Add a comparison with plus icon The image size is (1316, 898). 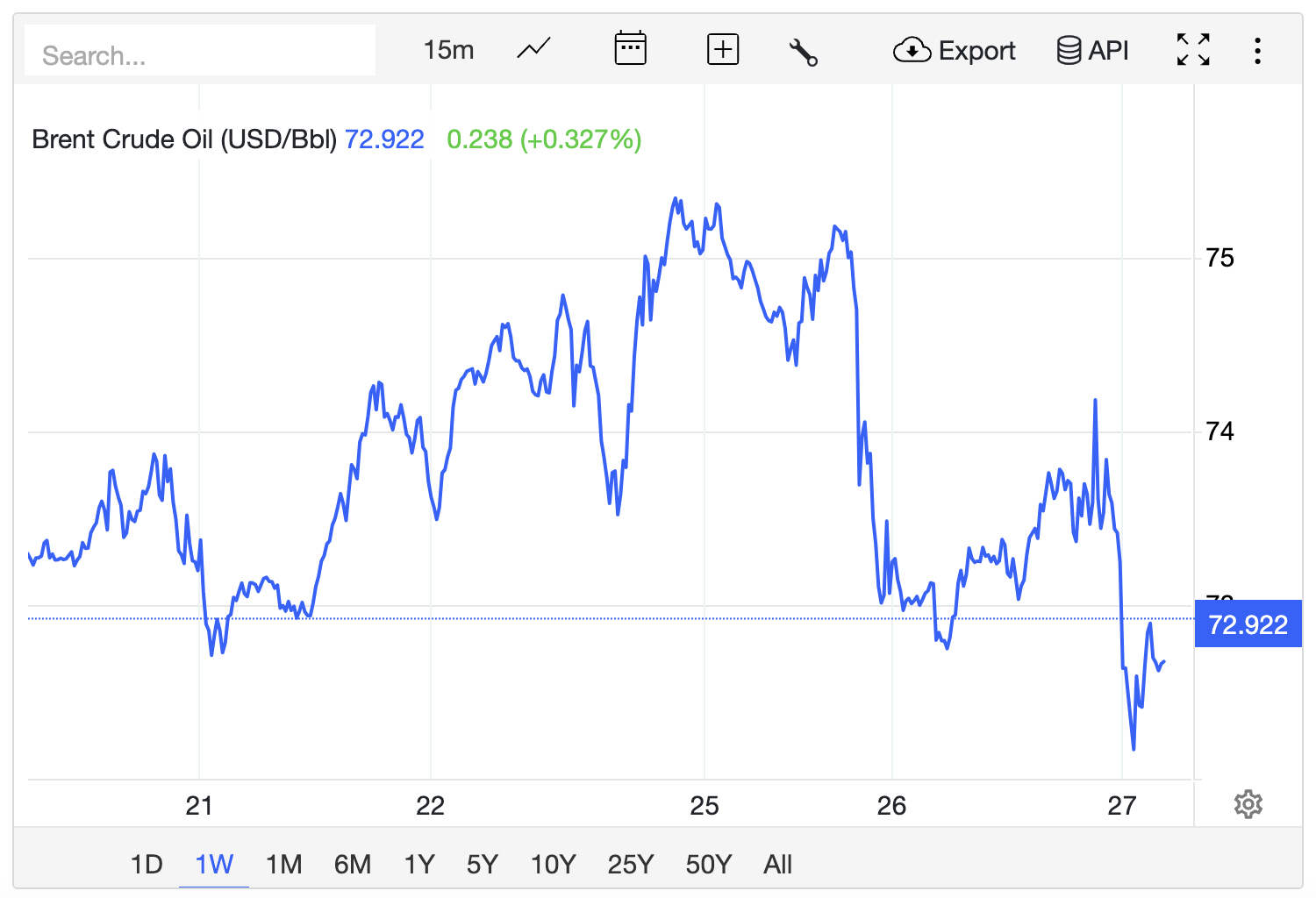pos(723,50)
